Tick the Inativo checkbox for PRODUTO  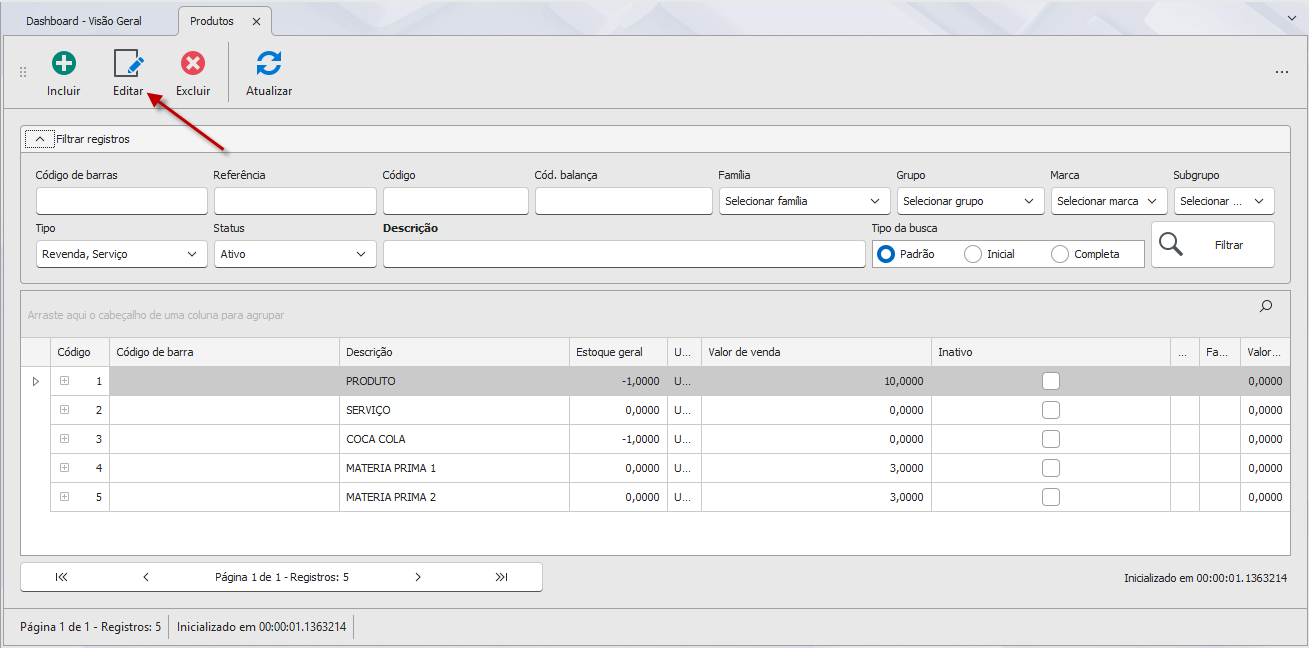click(1051, 381)
